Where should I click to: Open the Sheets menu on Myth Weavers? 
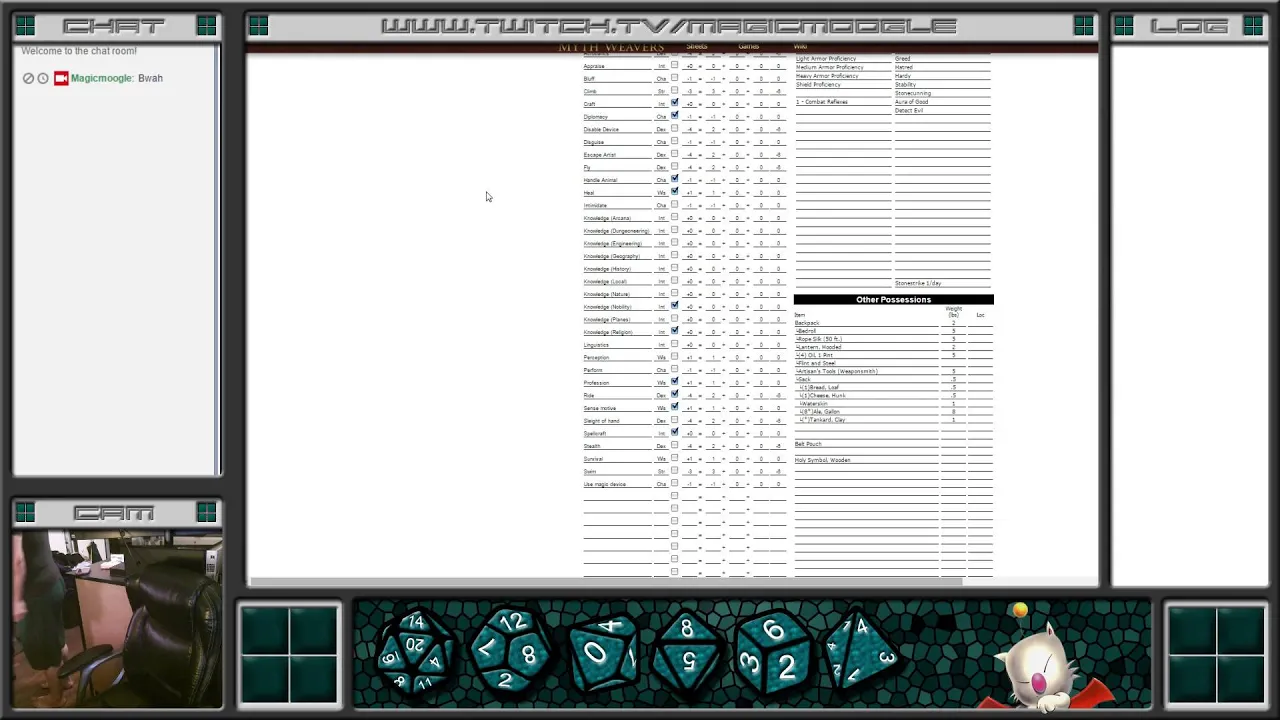point(697,47)
